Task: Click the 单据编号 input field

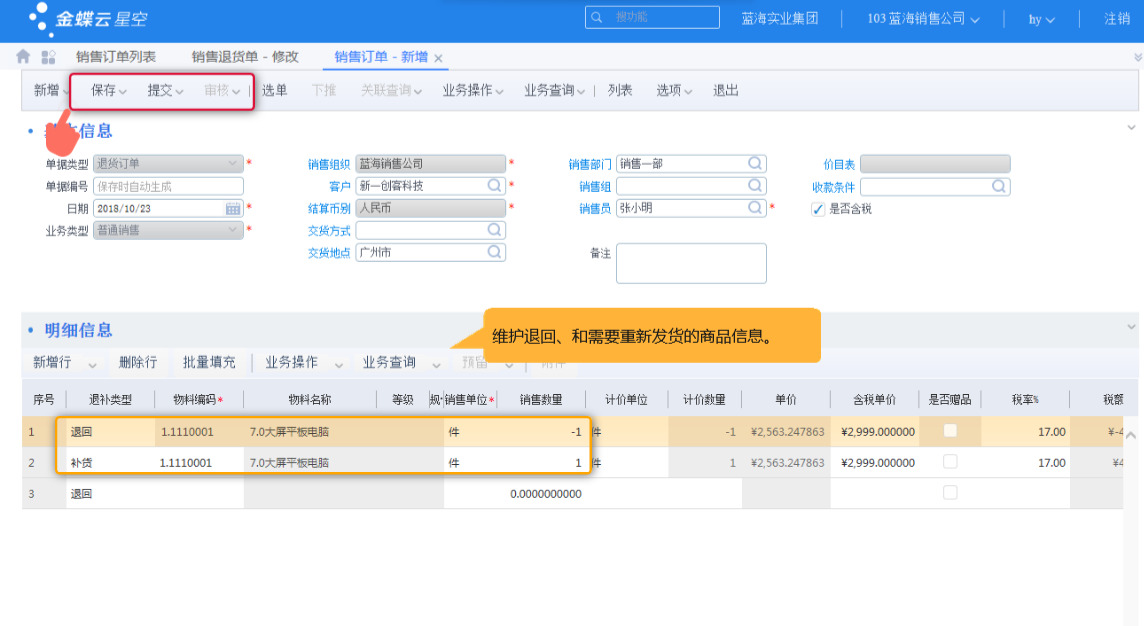Action: 168,186
